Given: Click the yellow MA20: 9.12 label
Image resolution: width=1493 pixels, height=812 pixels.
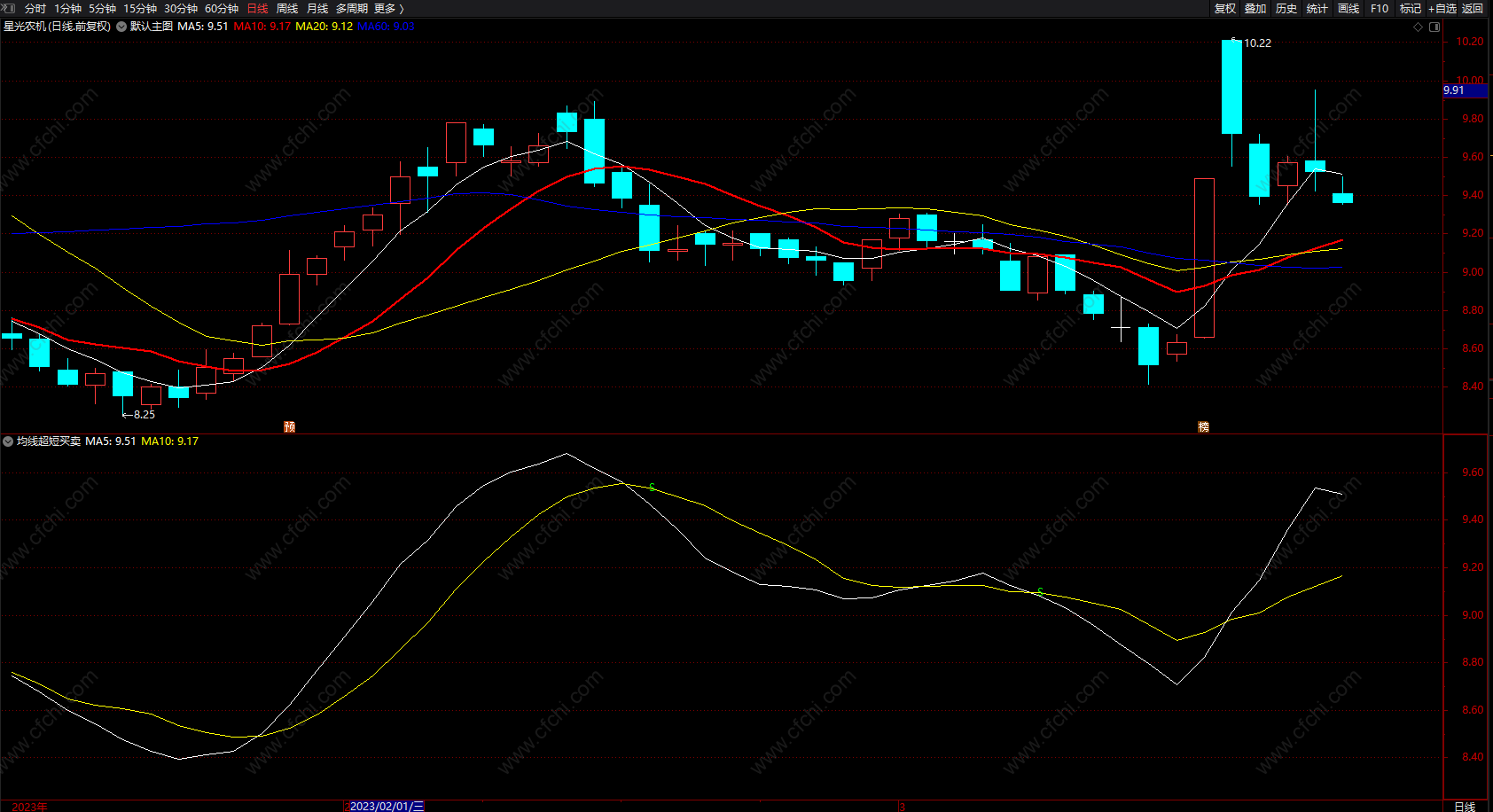Looking at the screenshot, I should pos(324,27).
